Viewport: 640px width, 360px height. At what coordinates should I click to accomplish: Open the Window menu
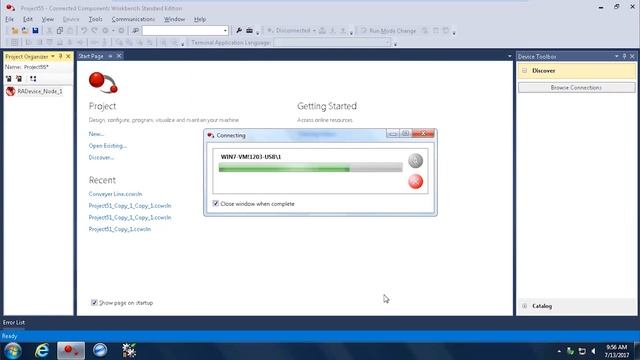[x=174, y=19]
